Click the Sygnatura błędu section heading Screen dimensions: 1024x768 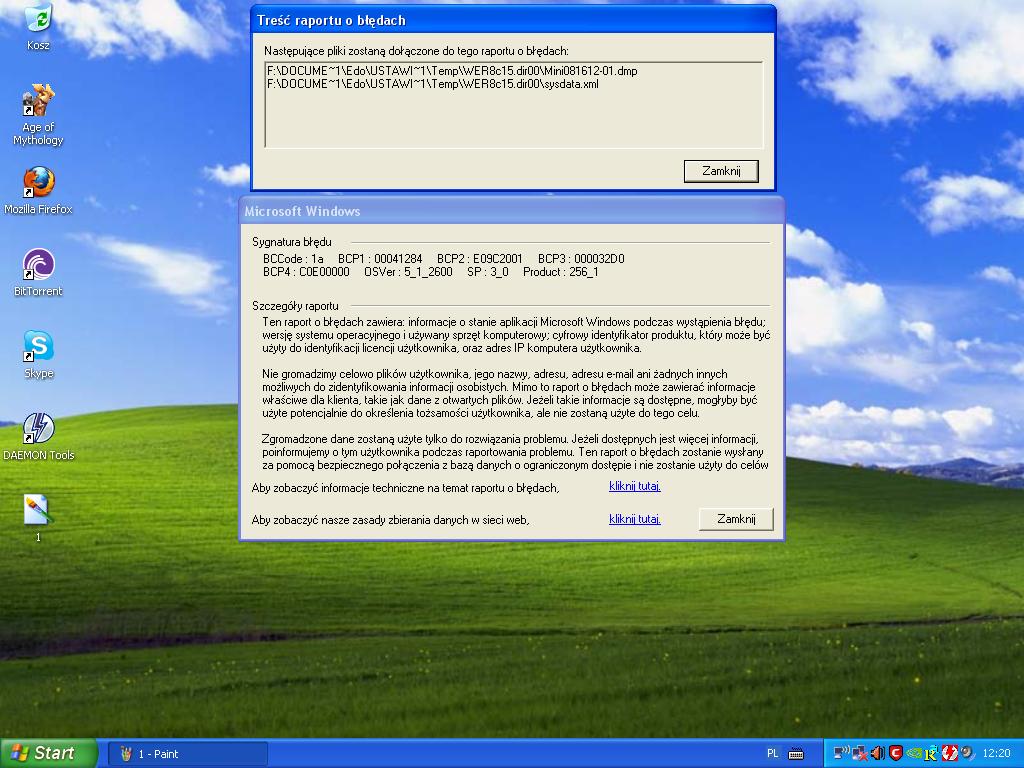click(292, 242)
